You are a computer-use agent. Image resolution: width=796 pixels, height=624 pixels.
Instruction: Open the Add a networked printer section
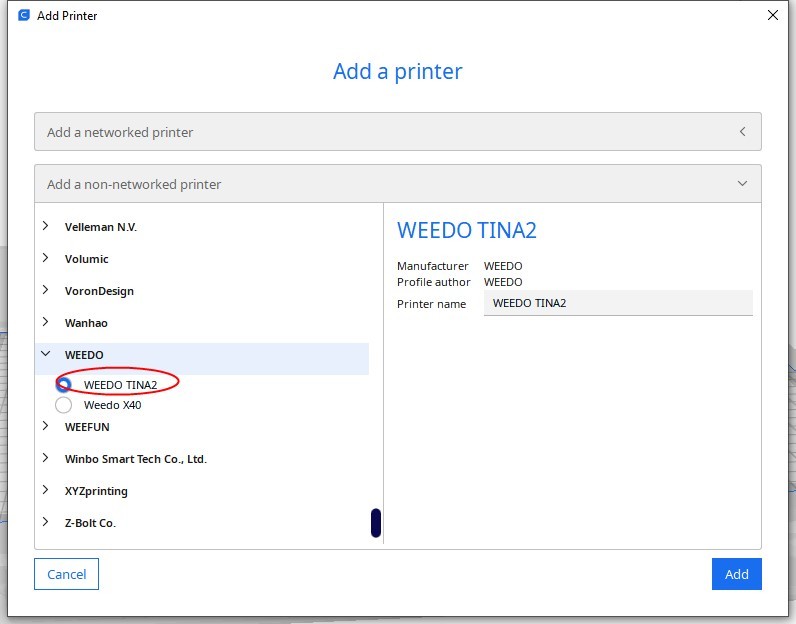point(397,132)
